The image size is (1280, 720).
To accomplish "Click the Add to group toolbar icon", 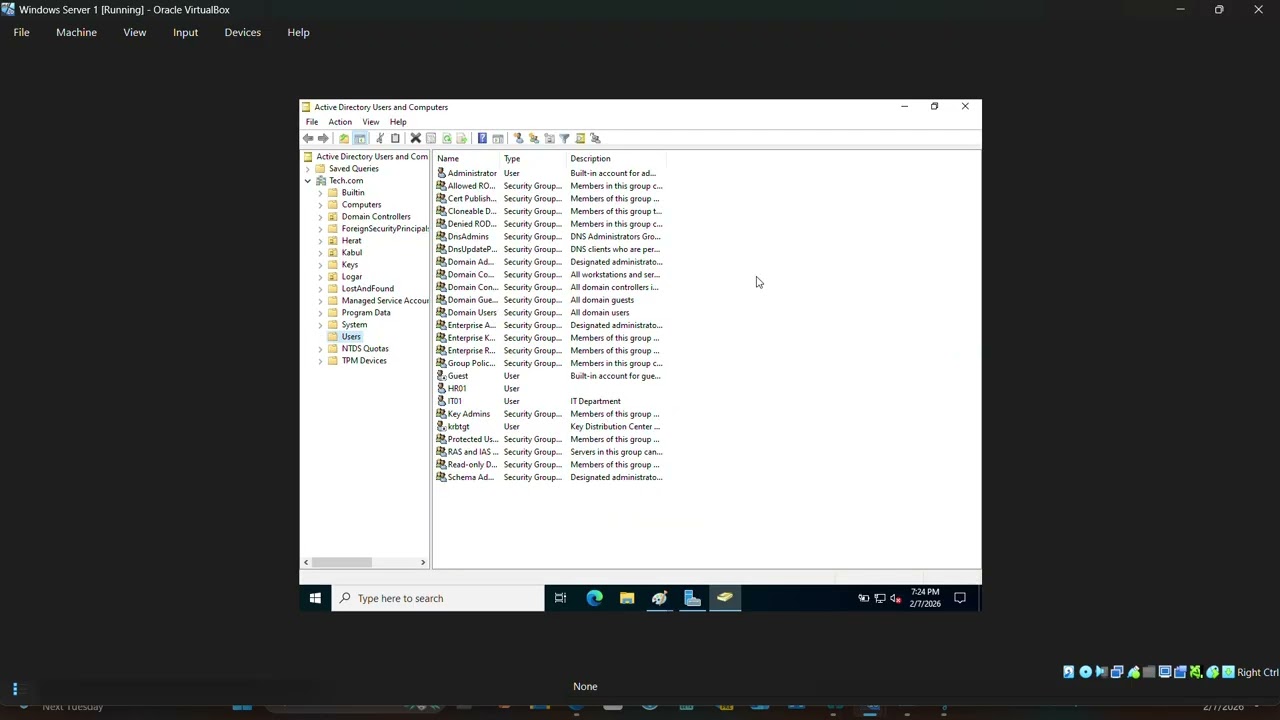I will [595, 138].
